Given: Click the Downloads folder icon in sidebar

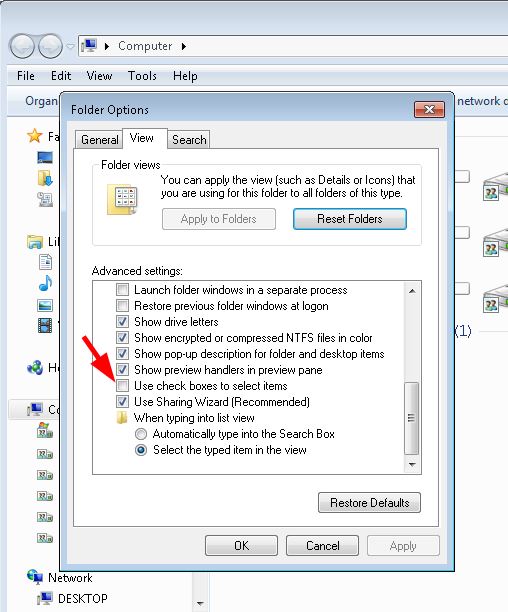Looking at the screenshot, I should (x=45, y=178).
